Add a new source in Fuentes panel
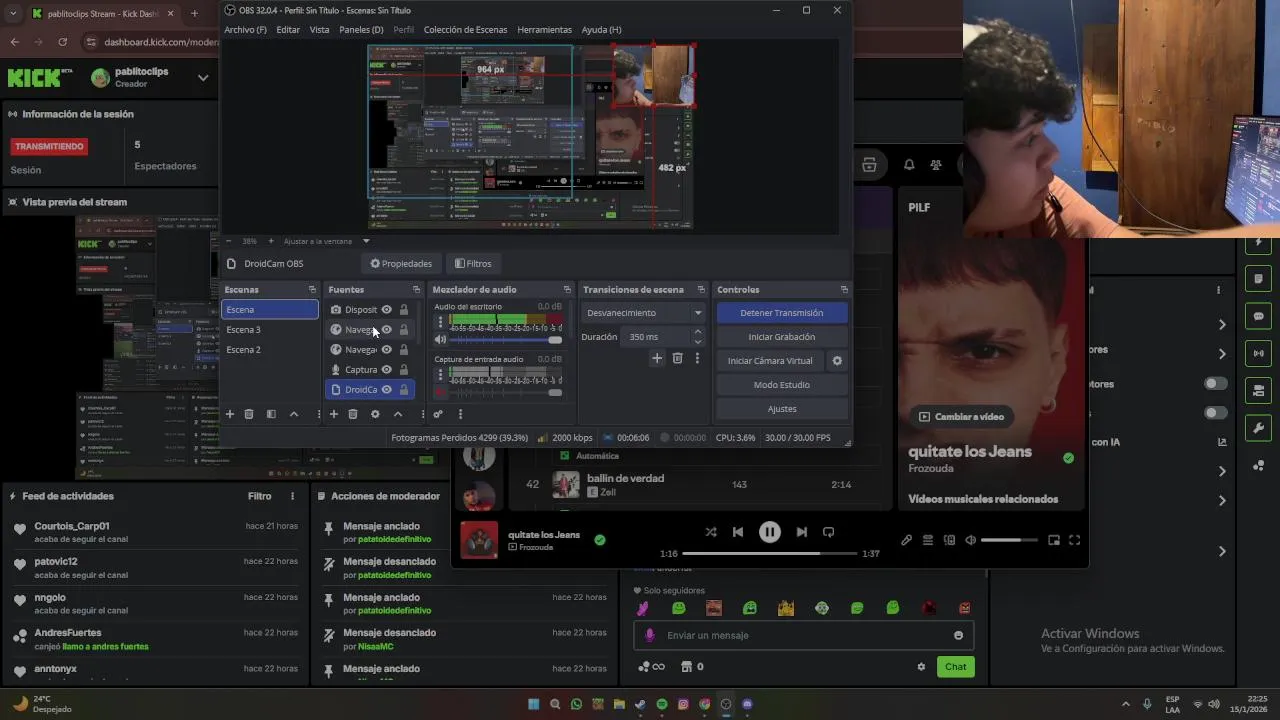This screenshot has width=1280, height=720. click(334, 414)
